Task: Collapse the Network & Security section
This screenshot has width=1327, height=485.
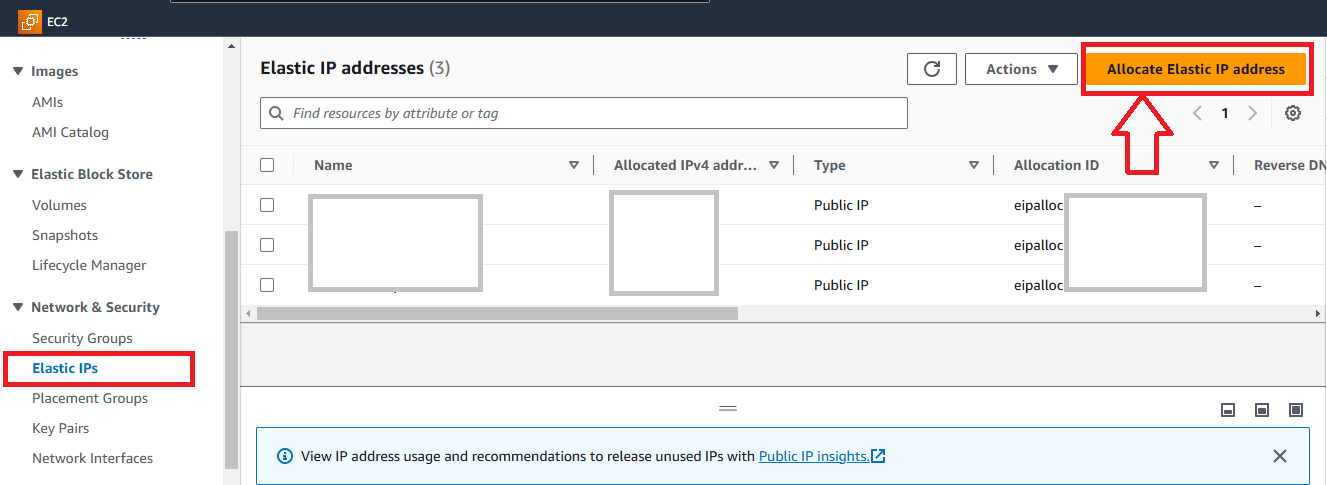Action: pyautogui.click(x=17, y=307)
